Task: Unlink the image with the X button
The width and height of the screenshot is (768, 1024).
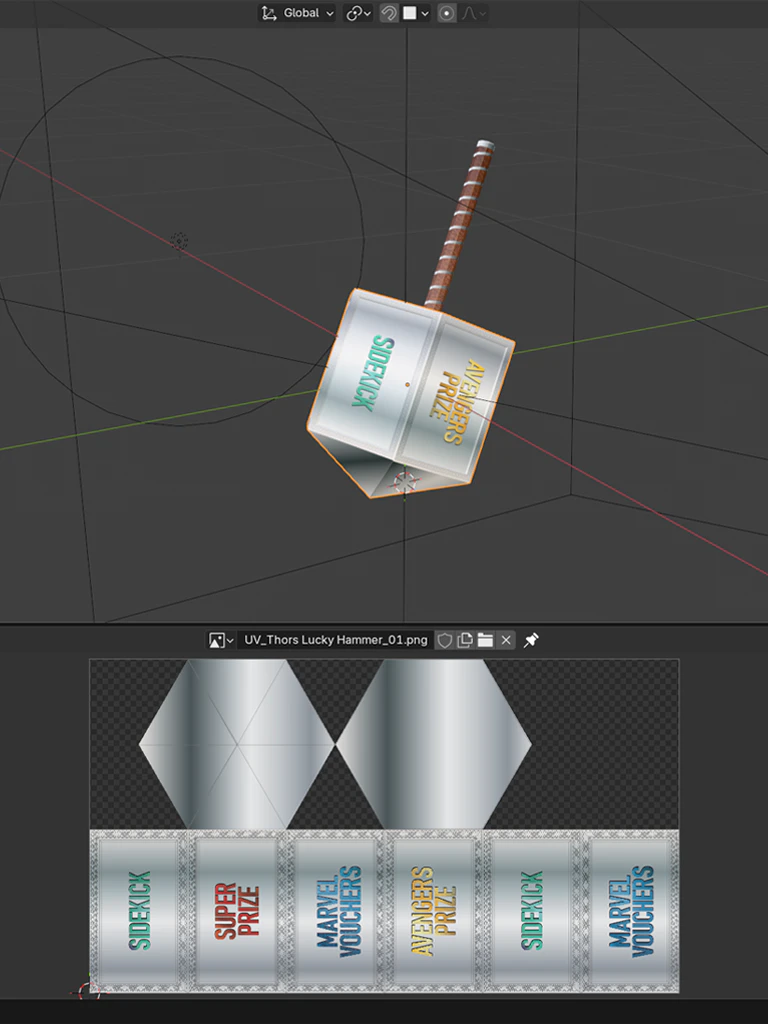Action: (506, 640)
